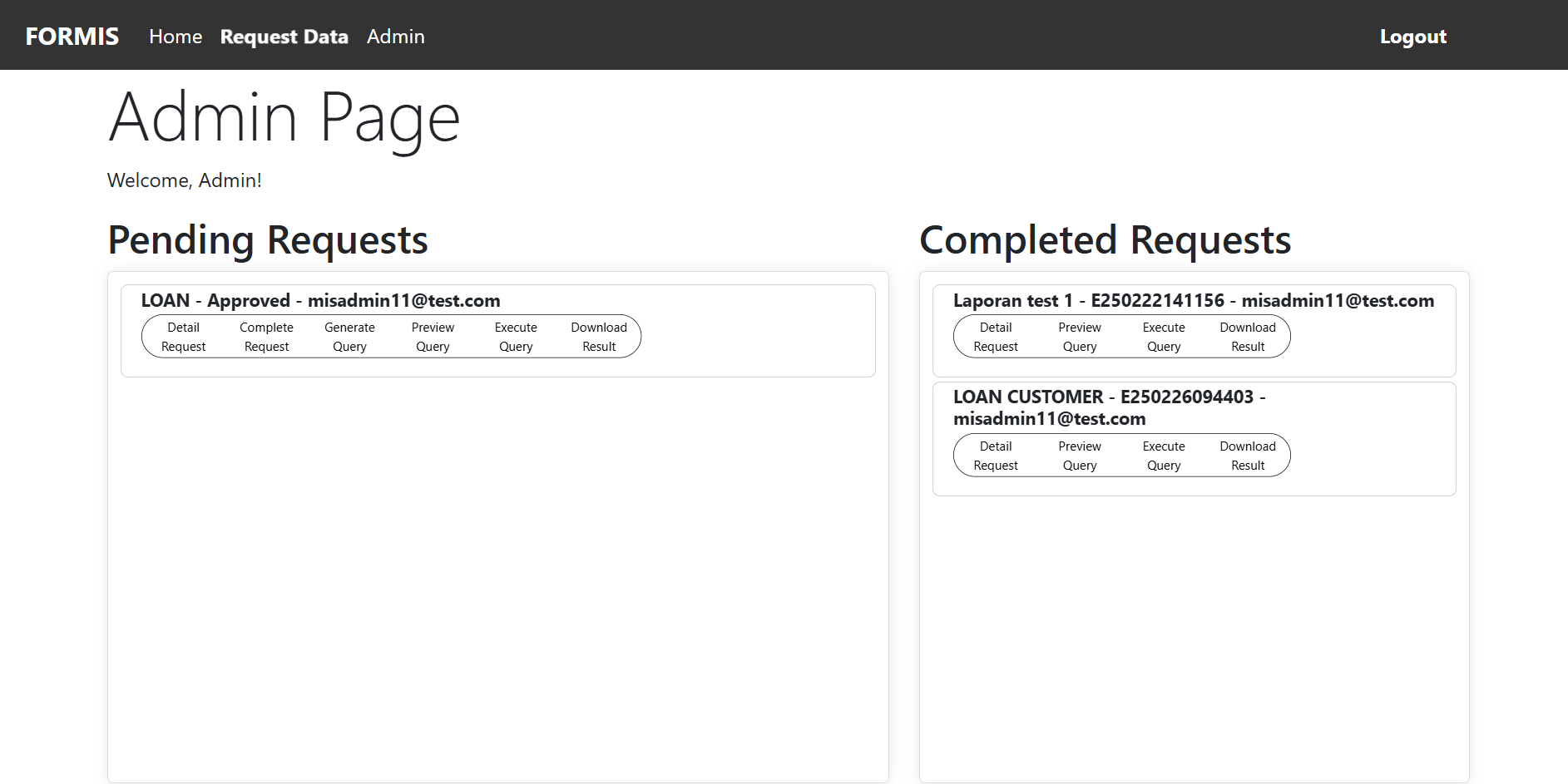This screenshot has height=784, width=1568.
Task: Execute Query for LOAN CUSTOMER request
Action: point(1164,456)
